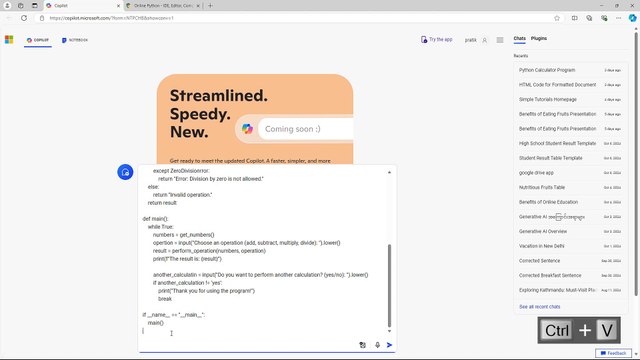This screenshot has width=640, height=360.
Task: Click the page vertical scrollbar
Action: pyautogui.click(x=636, y=164)
